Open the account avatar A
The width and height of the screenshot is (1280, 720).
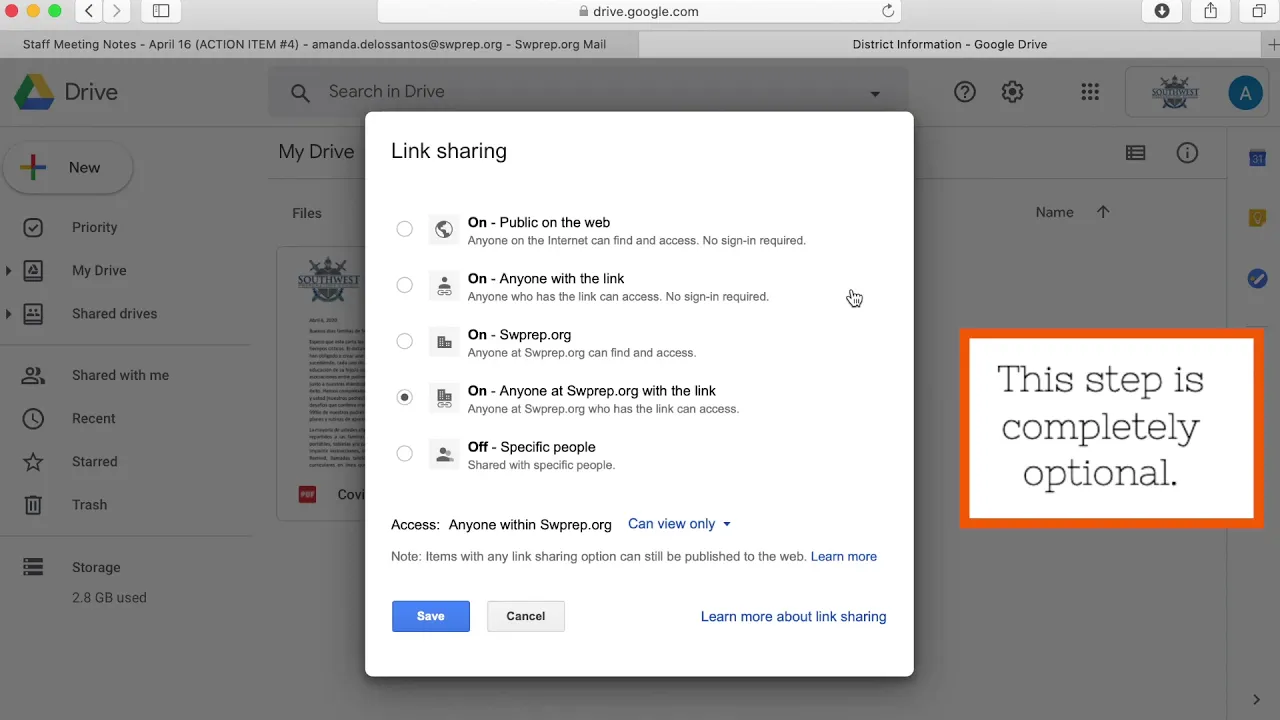pyautogui.click(x=1245, y=93)
